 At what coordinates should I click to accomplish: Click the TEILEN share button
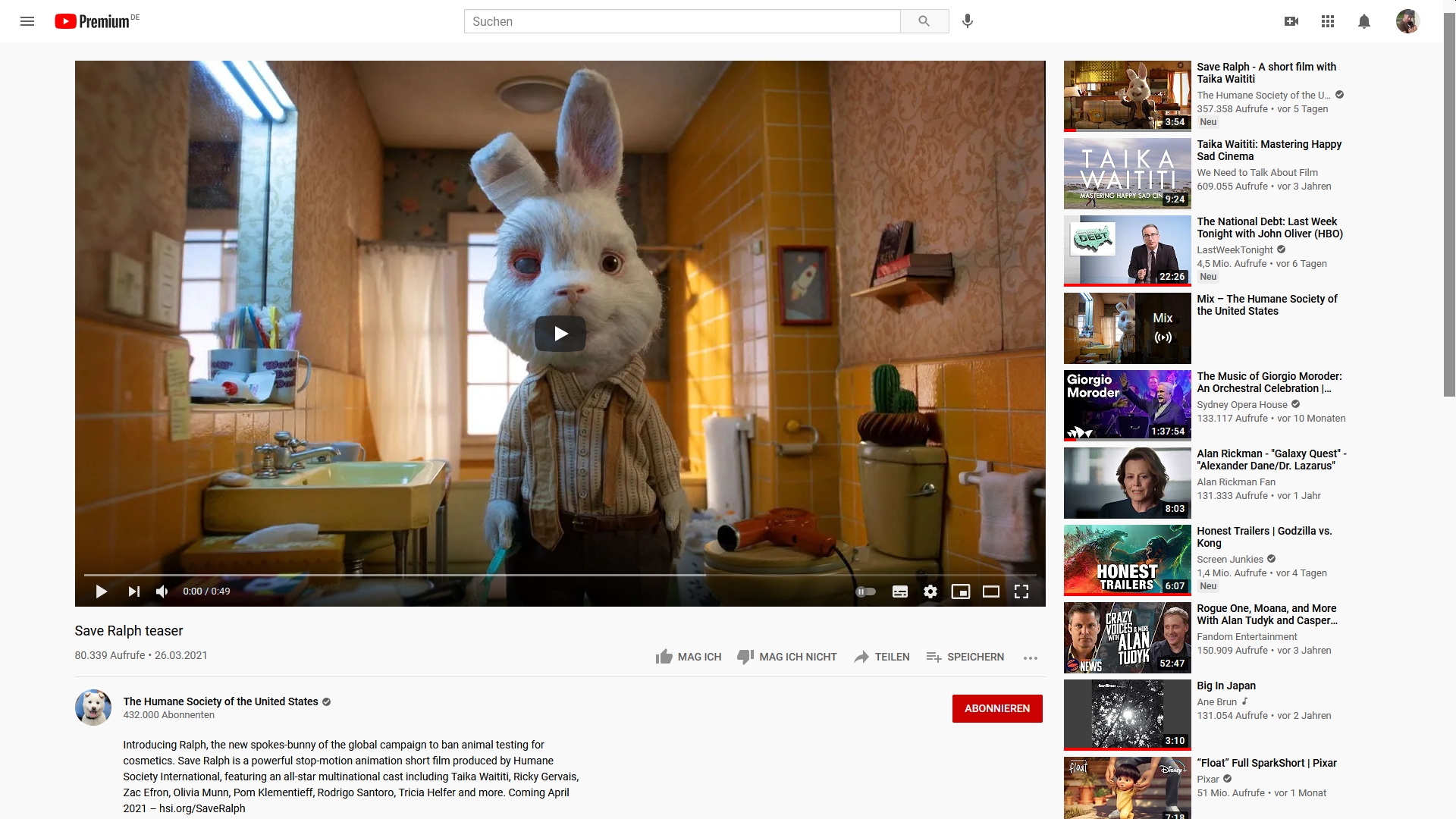[882, 657]
